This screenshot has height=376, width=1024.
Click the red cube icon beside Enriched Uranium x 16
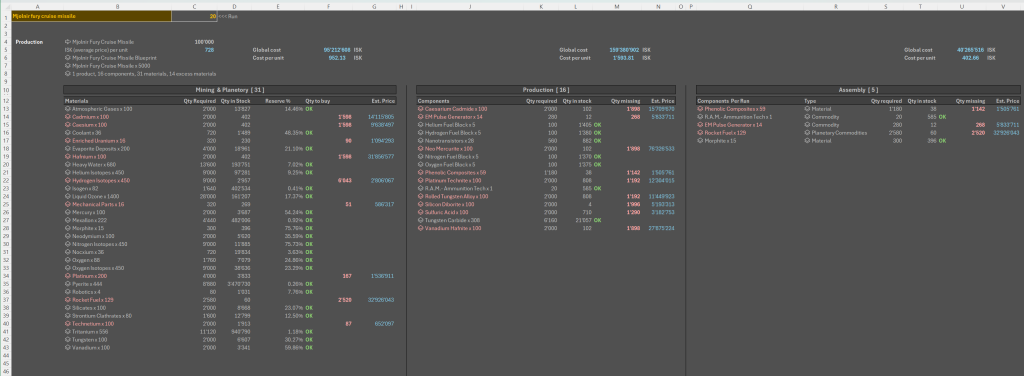click(68, 140)
